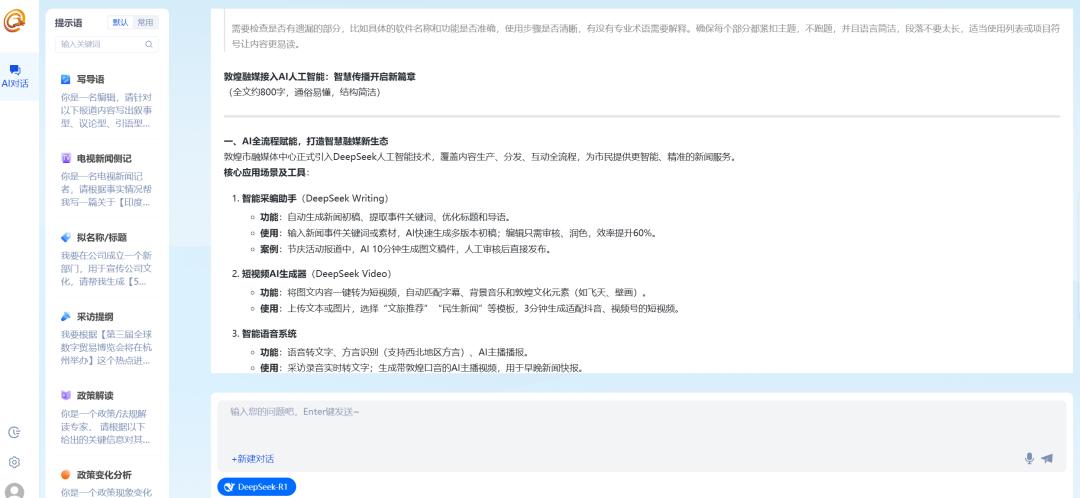Select the 电视新闻侧记 prompt title

coord(104,158)
